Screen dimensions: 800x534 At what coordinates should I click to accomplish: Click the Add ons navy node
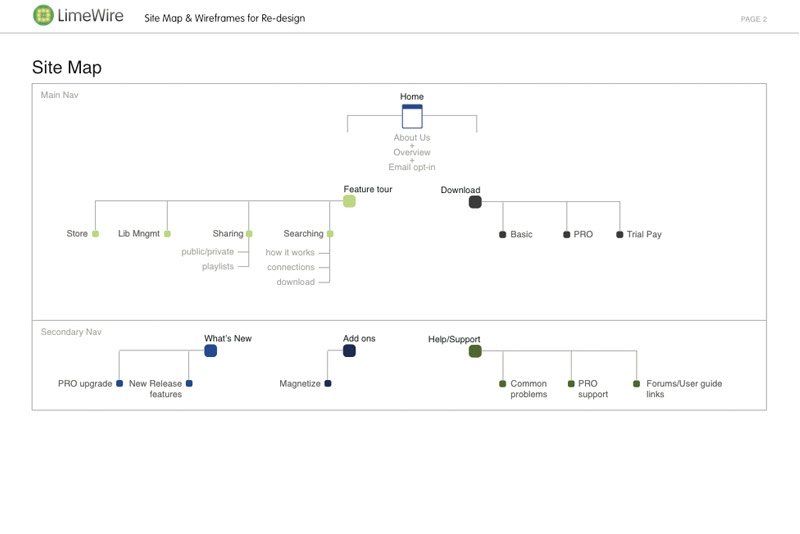tap(349, 351)
